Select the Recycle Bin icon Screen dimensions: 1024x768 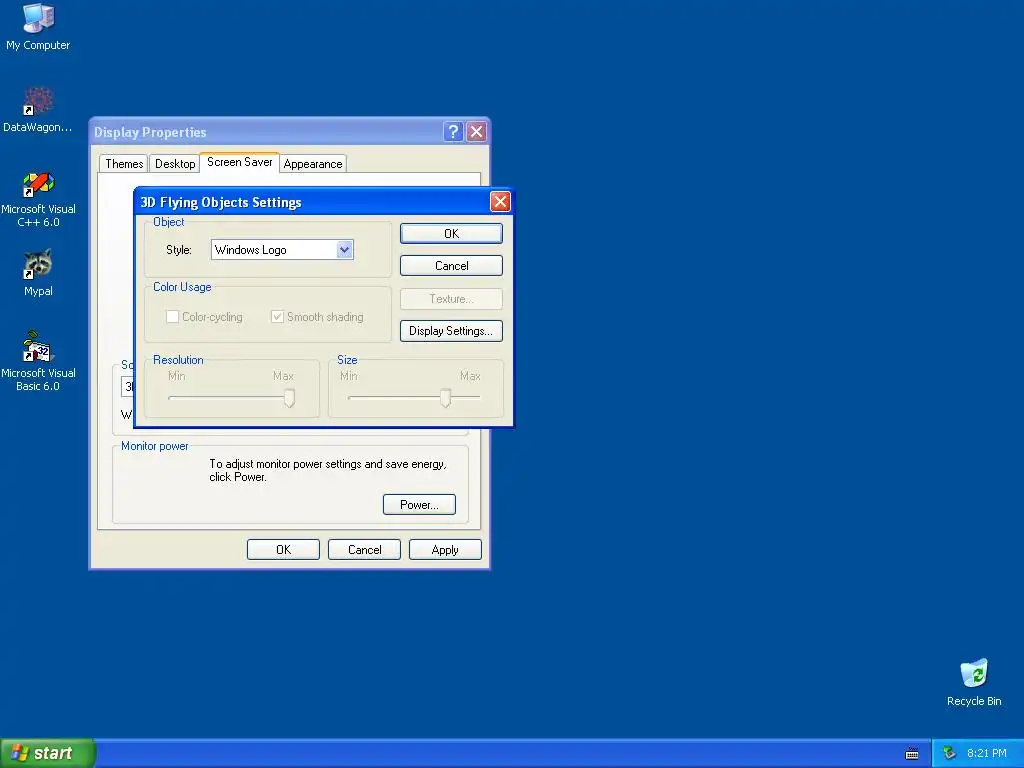pos(974,682)
